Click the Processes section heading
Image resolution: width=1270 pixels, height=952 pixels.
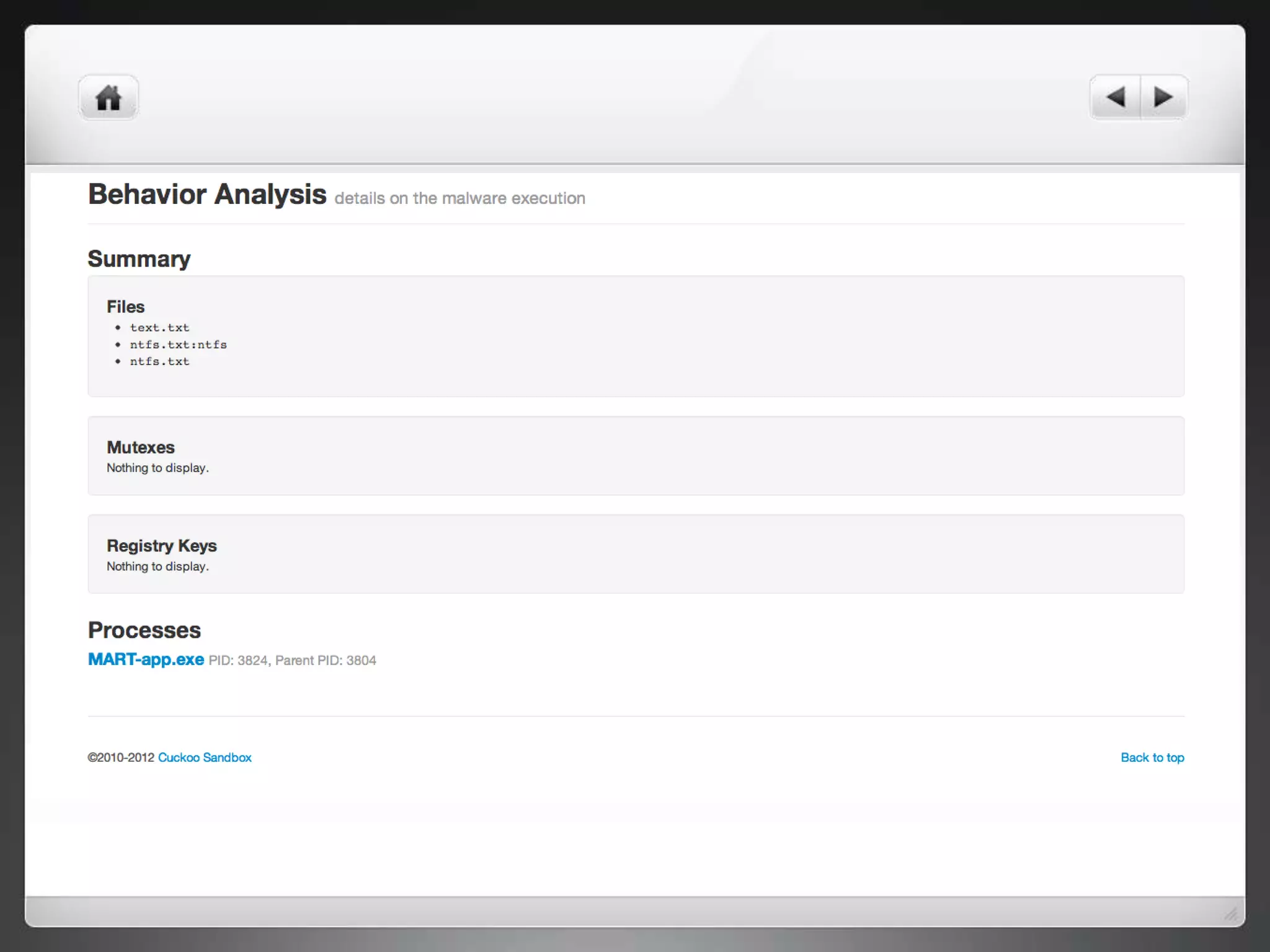(144, 630)
